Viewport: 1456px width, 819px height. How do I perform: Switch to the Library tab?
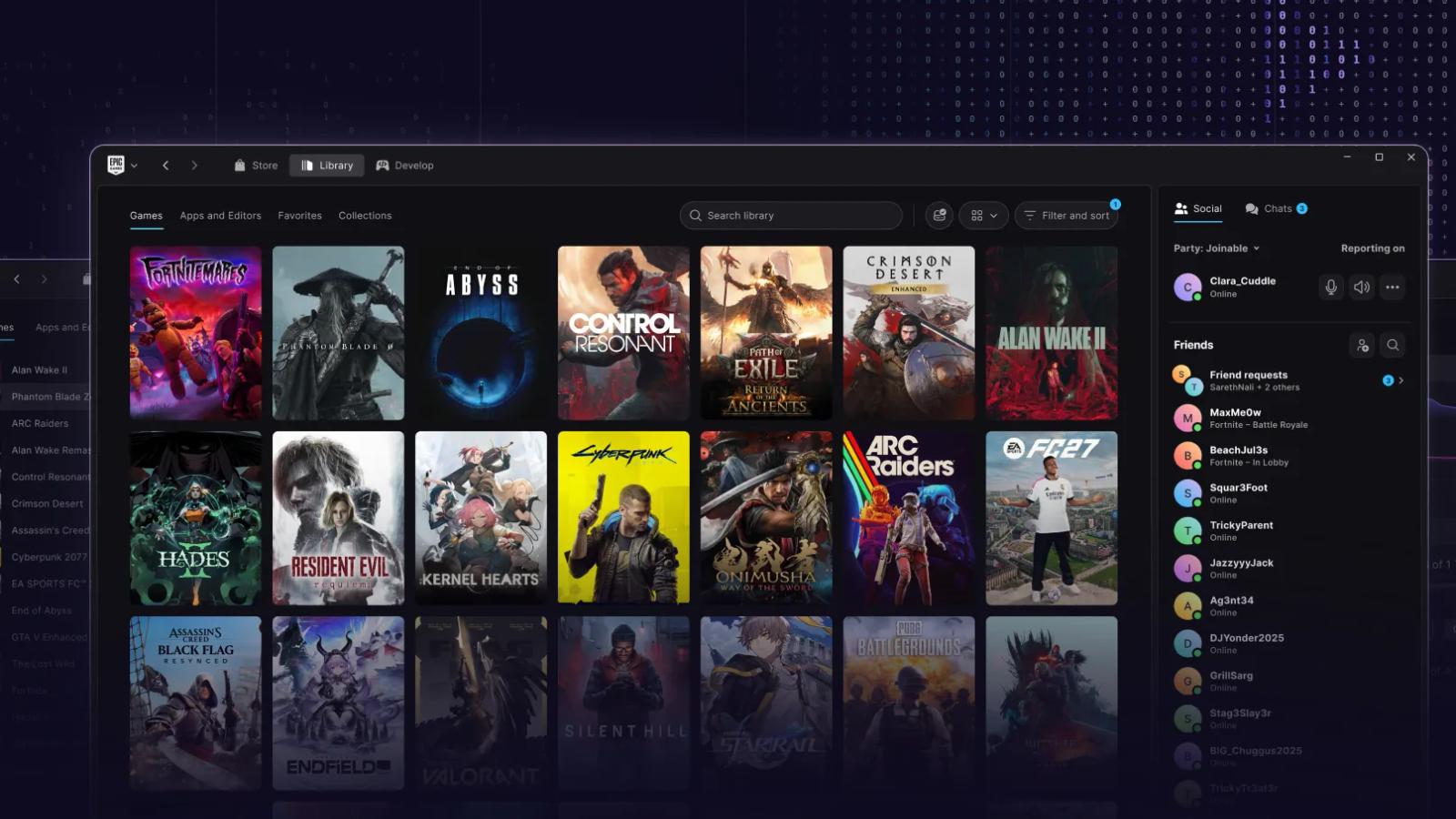click(x=327, y=166)
